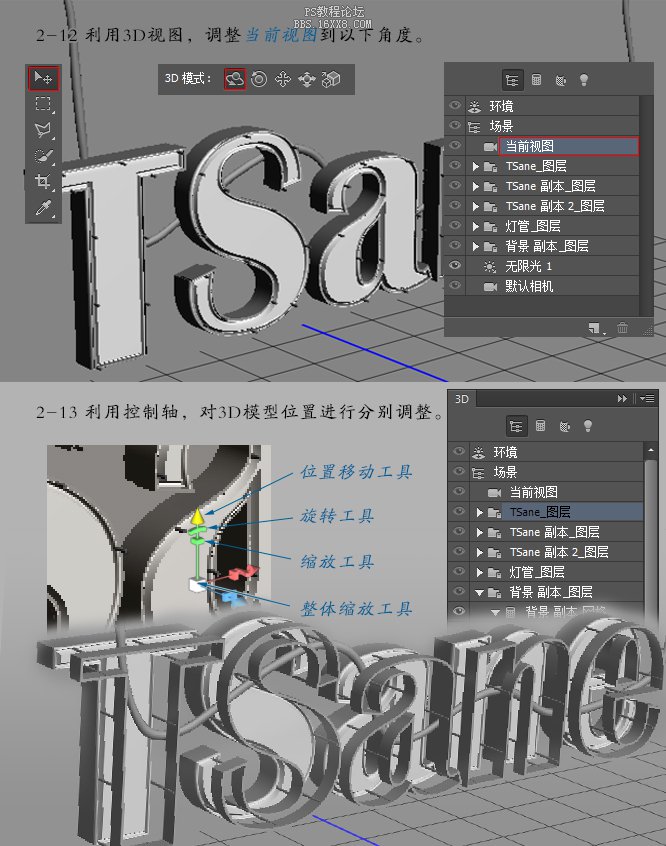Choose the Roll 3D object mode

(259, 79)
